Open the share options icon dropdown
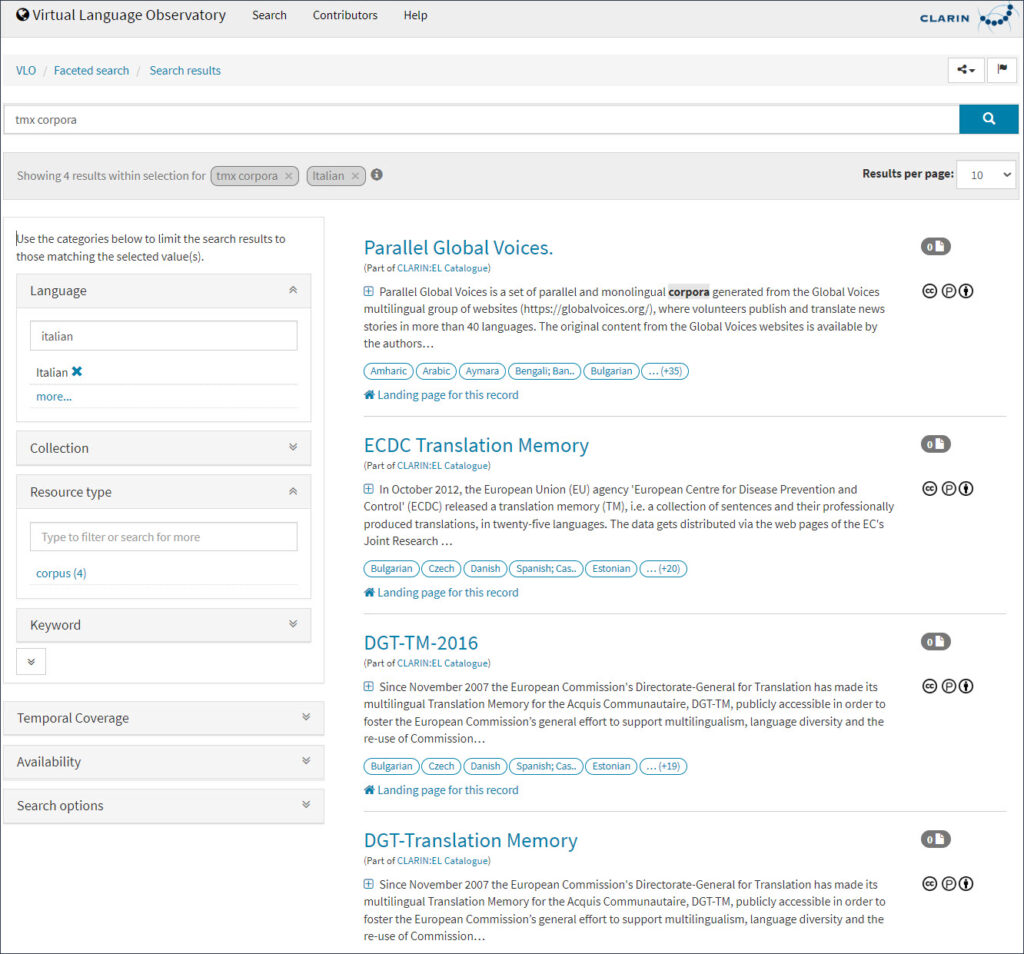The width and height of the screenshot is (1024, 954). (965, 70)
